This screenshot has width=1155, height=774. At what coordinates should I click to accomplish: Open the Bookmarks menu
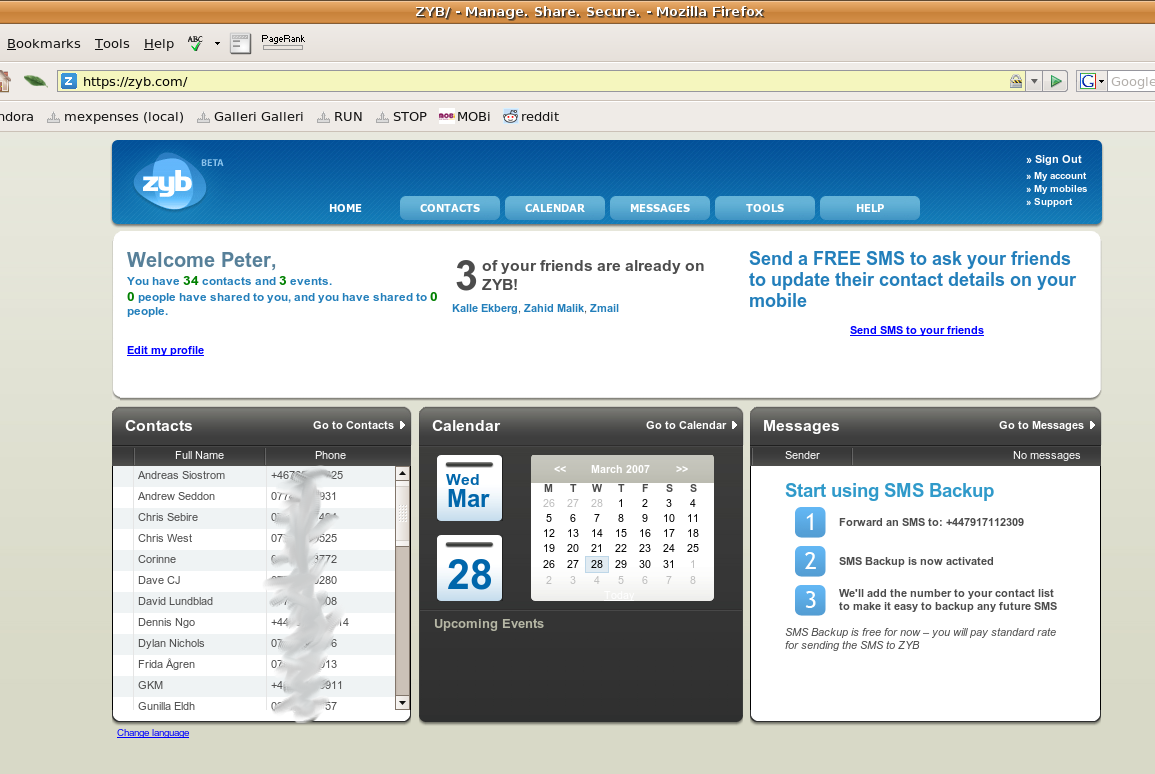[43, 43]
